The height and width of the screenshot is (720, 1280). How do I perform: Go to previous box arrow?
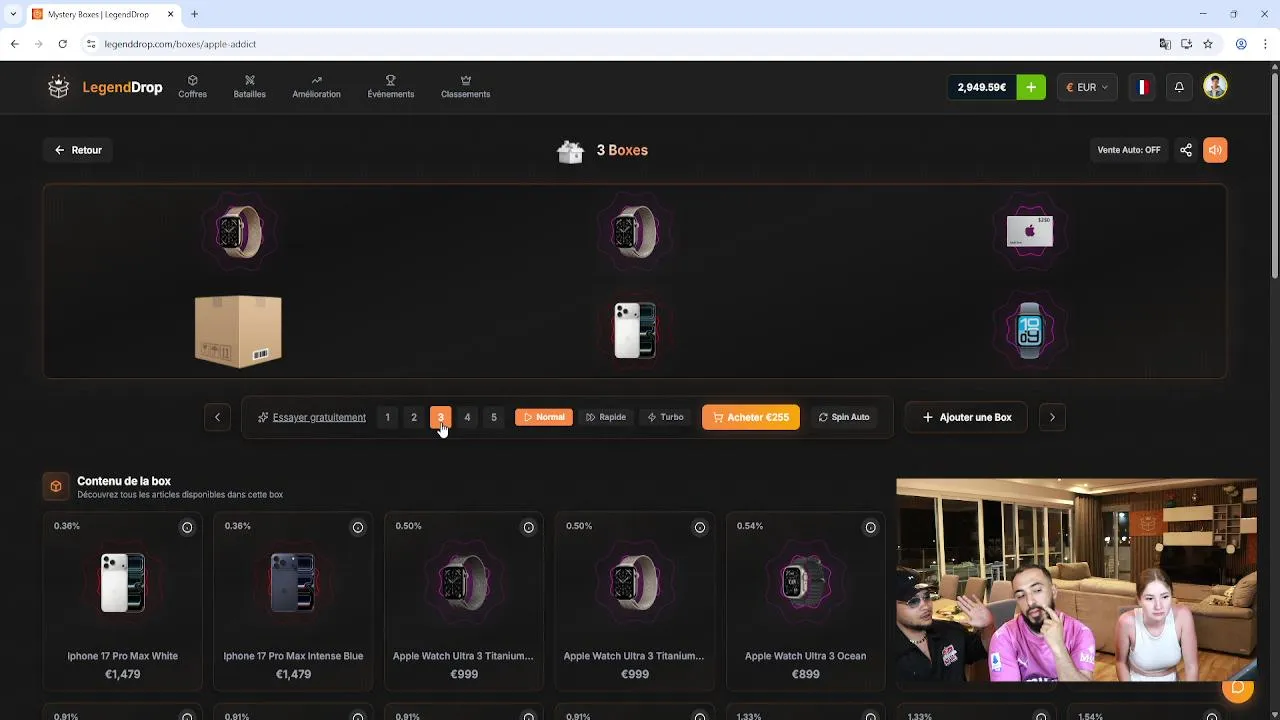pos(217,417)
